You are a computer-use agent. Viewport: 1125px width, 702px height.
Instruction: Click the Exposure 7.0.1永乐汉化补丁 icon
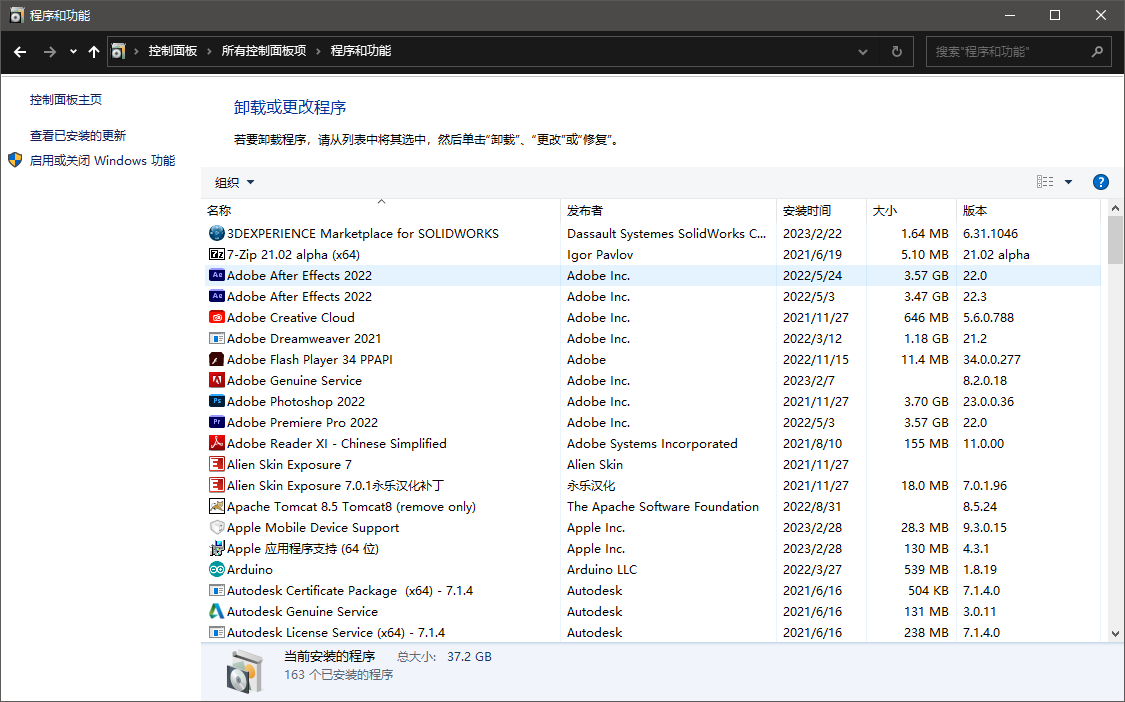click(217, 485)
